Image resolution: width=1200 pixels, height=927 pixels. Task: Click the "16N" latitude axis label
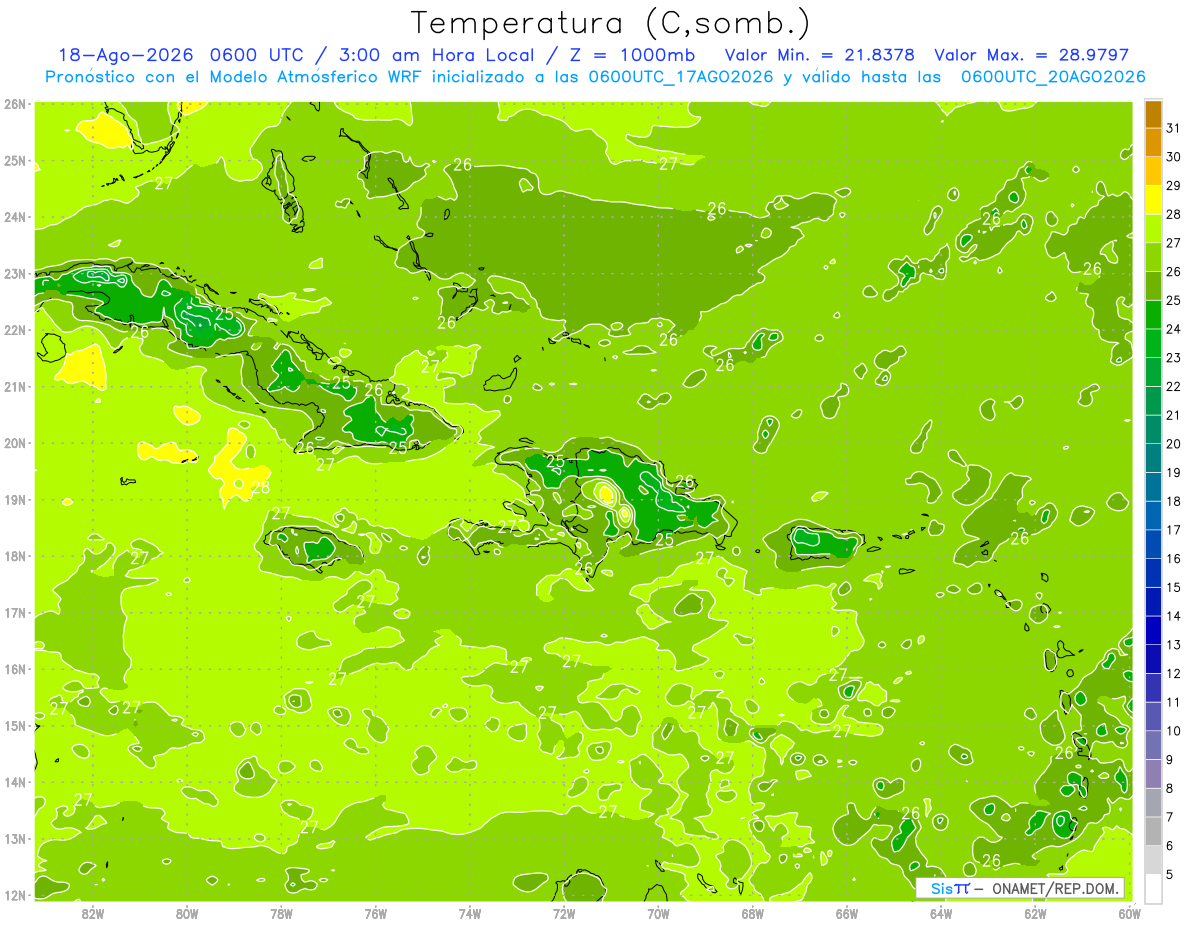pos(15,669)
